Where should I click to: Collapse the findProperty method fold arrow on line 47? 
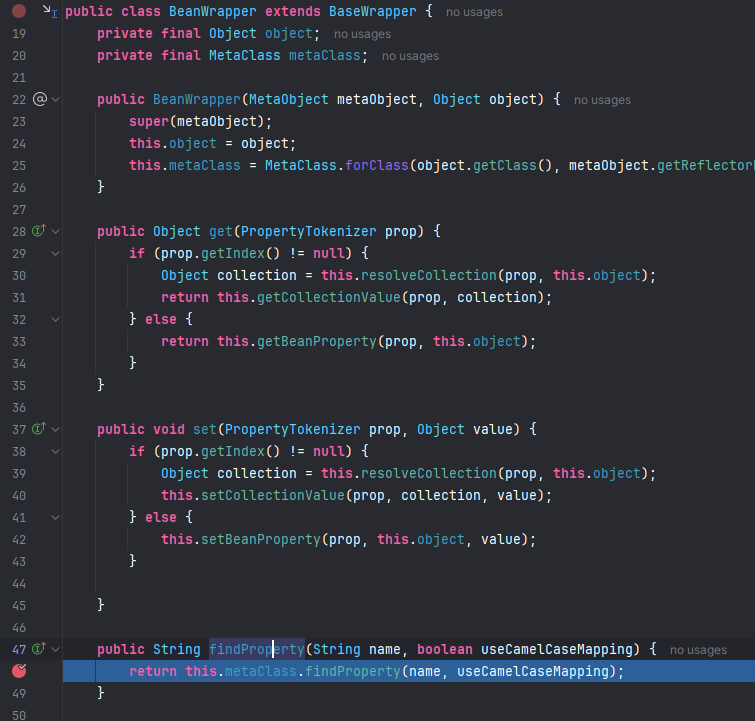point(55,650)
